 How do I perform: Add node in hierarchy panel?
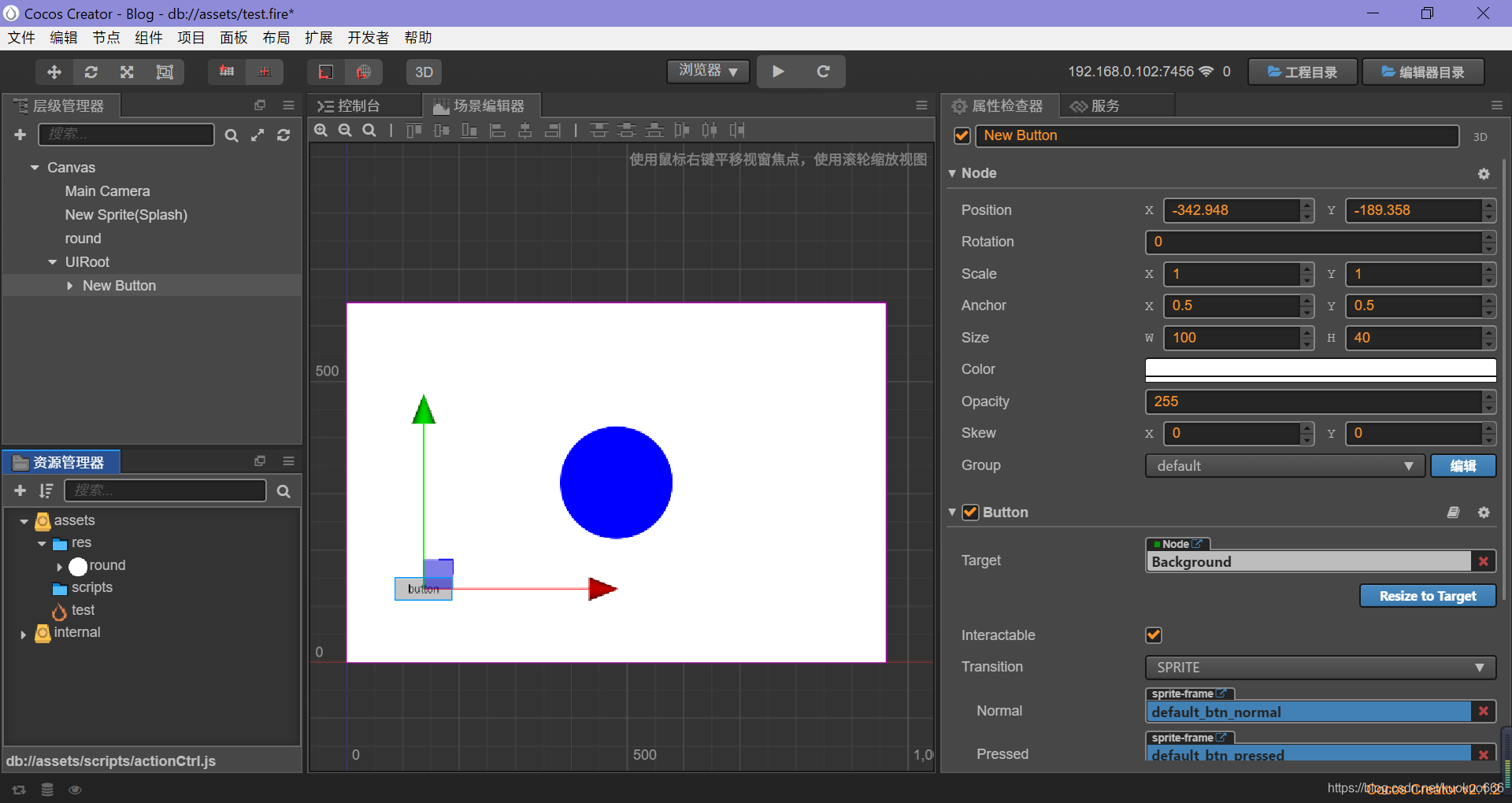click(x=20, y=135)
